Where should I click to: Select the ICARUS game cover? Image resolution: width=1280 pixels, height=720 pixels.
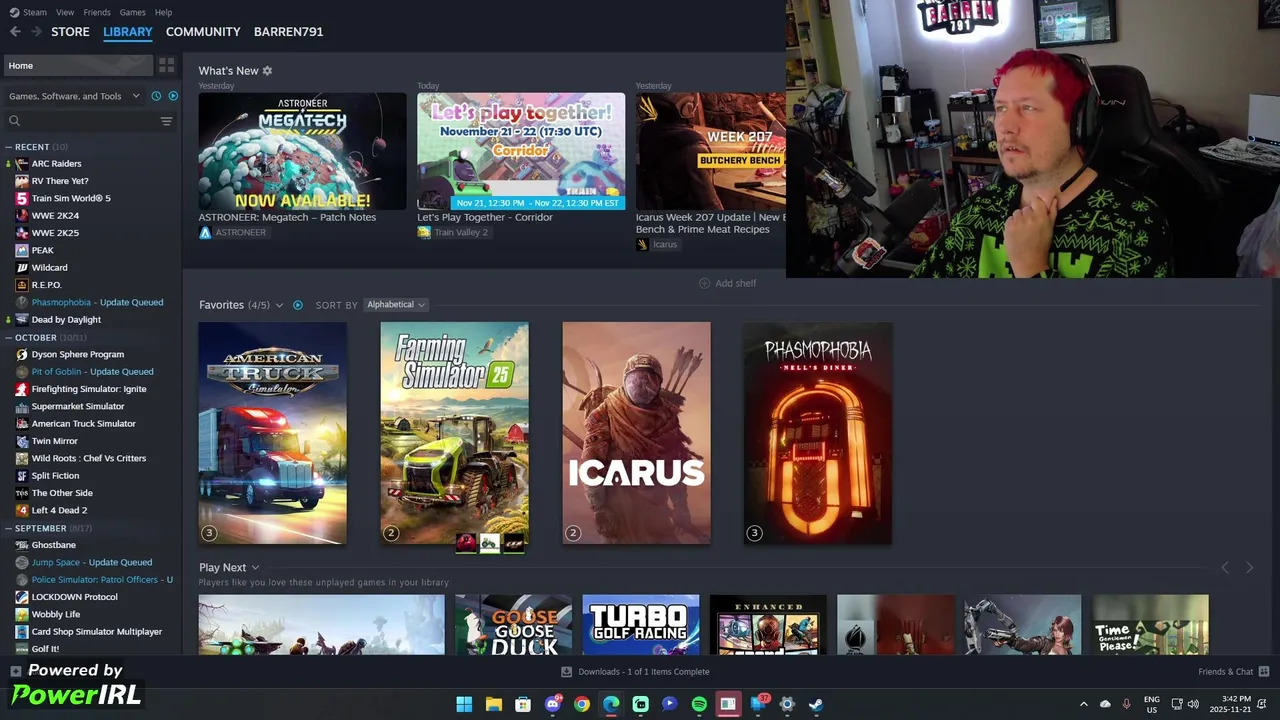click(x=637, y=433)
